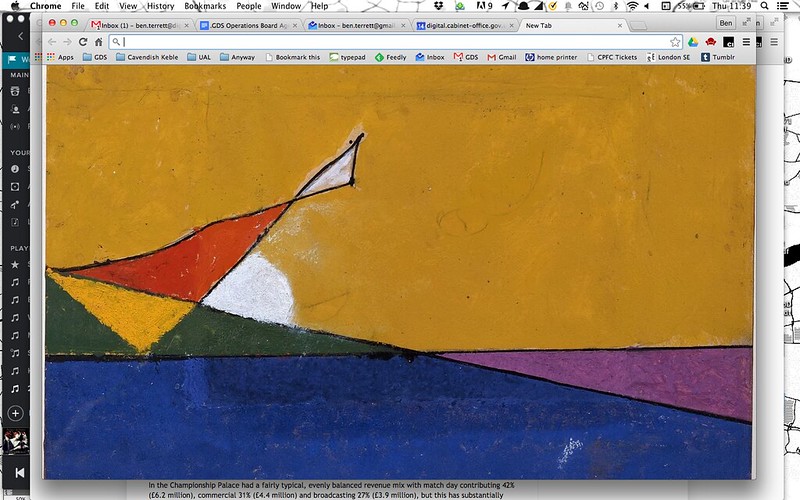The image size is (800, 500).
Task: Expand the UAL bookmark folder
Action: 198,58
